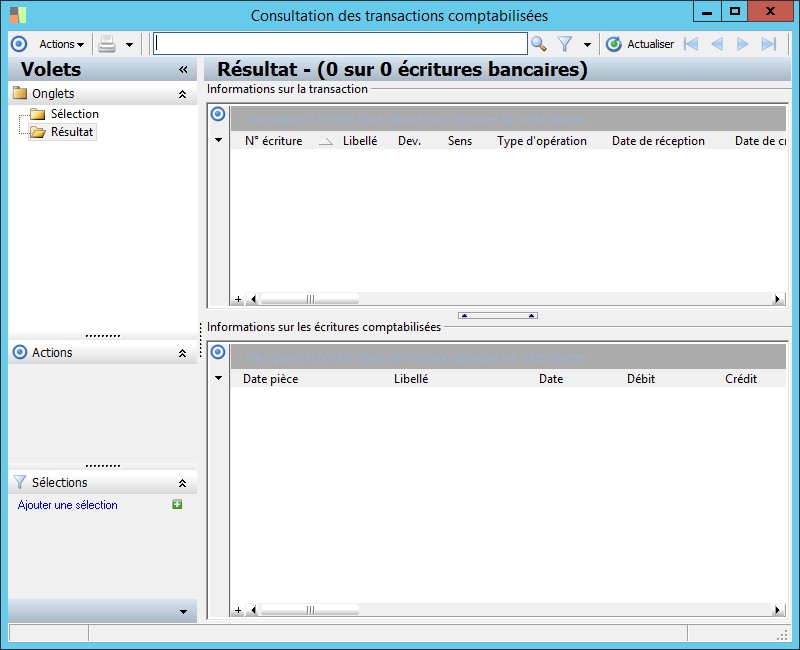
Task: Click the right scroll arrow of écritures grid
Action: coord(778,610)
